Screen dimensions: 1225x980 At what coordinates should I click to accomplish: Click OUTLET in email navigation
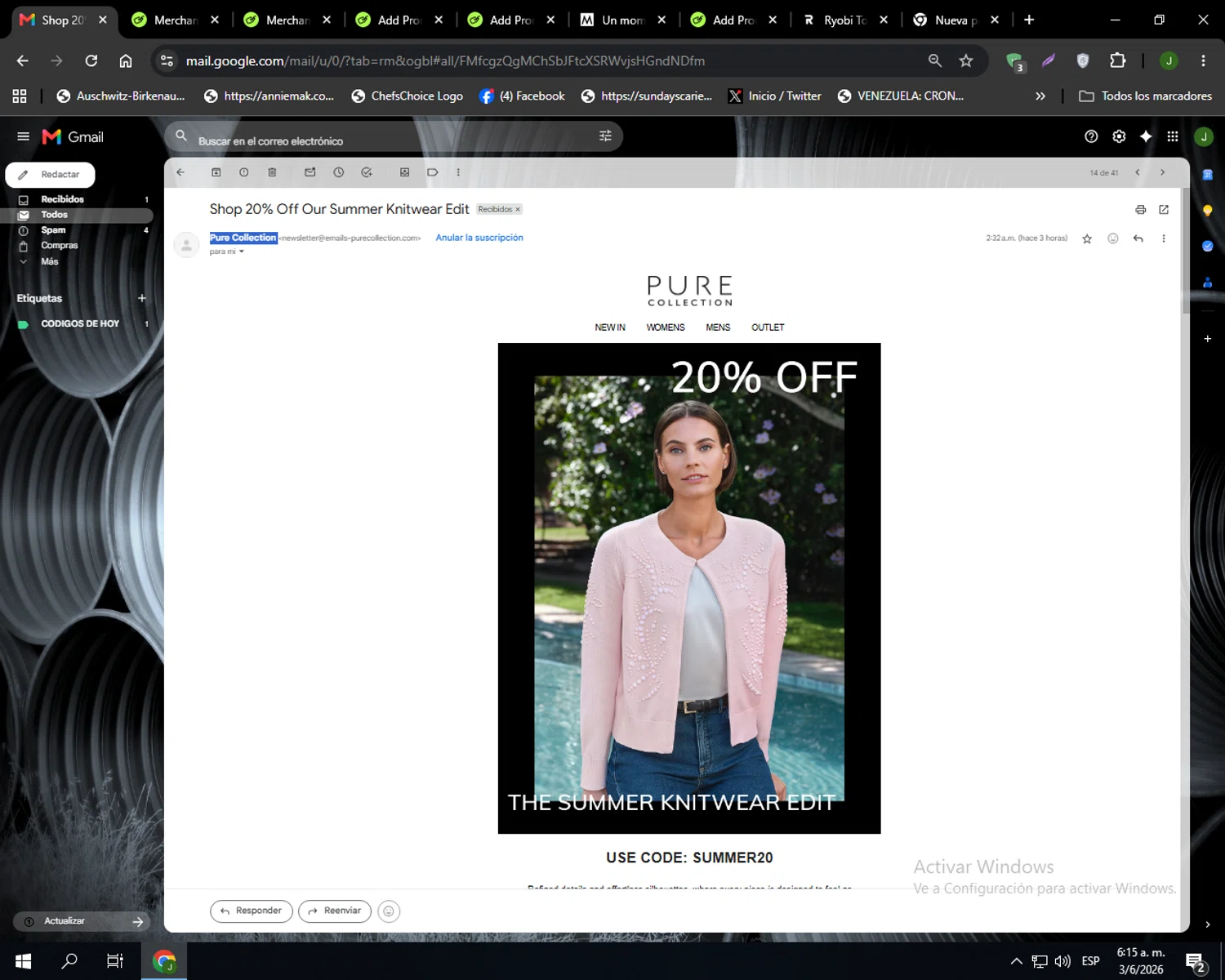click(x=768, y=327)
